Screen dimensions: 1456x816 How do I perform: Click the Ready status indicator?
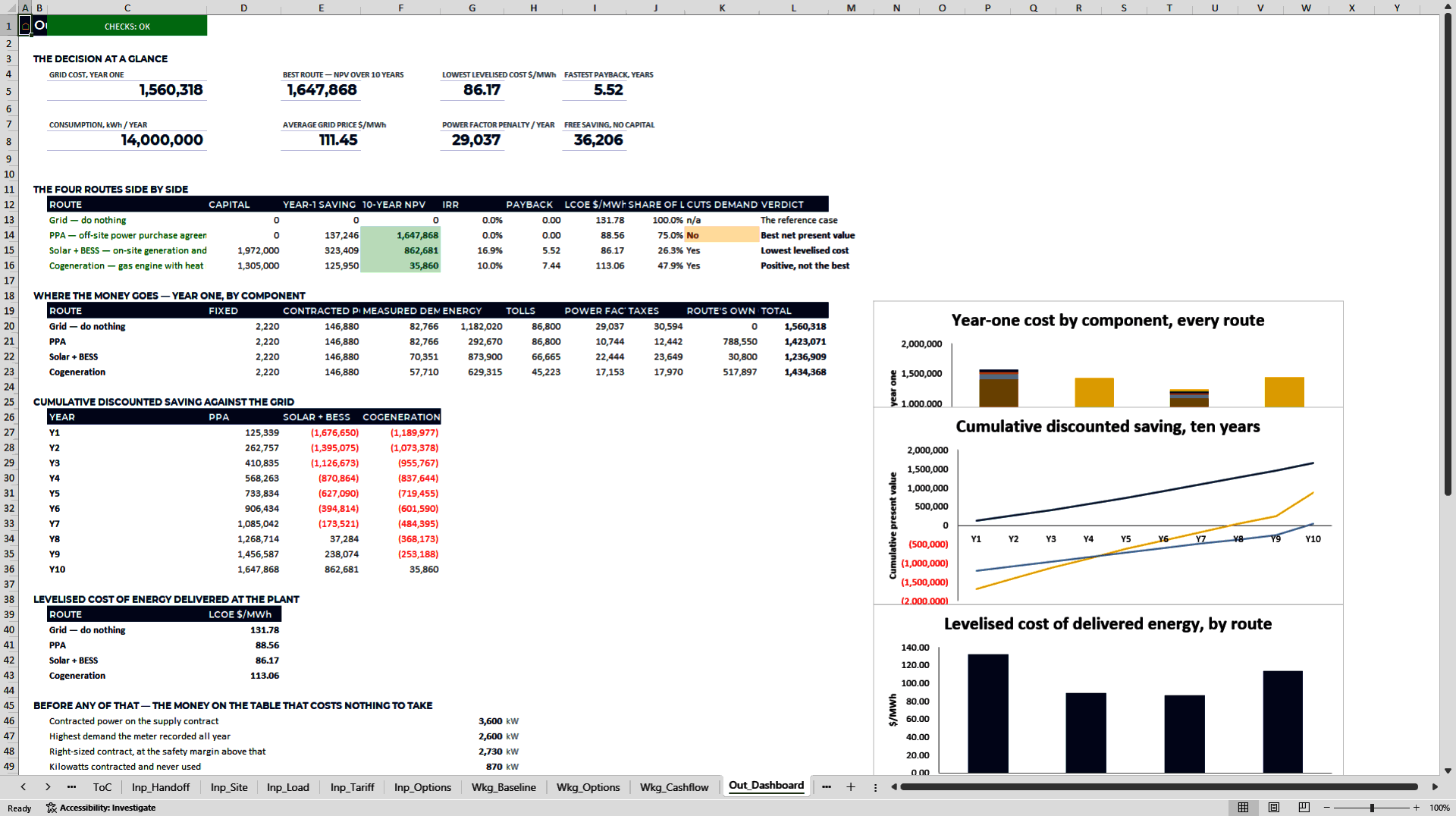[x=20, y=808]
